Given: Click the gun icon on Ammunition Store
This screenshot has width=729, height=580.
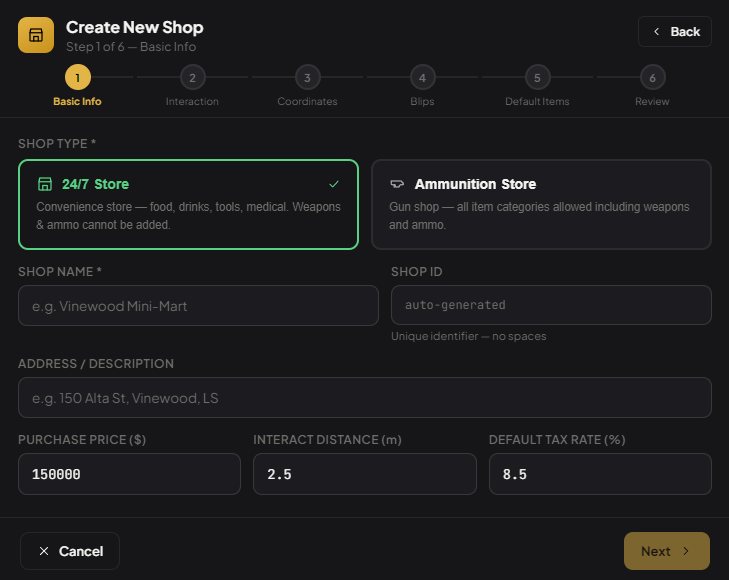Looking at the screenshot, I should tap(397, 184).
